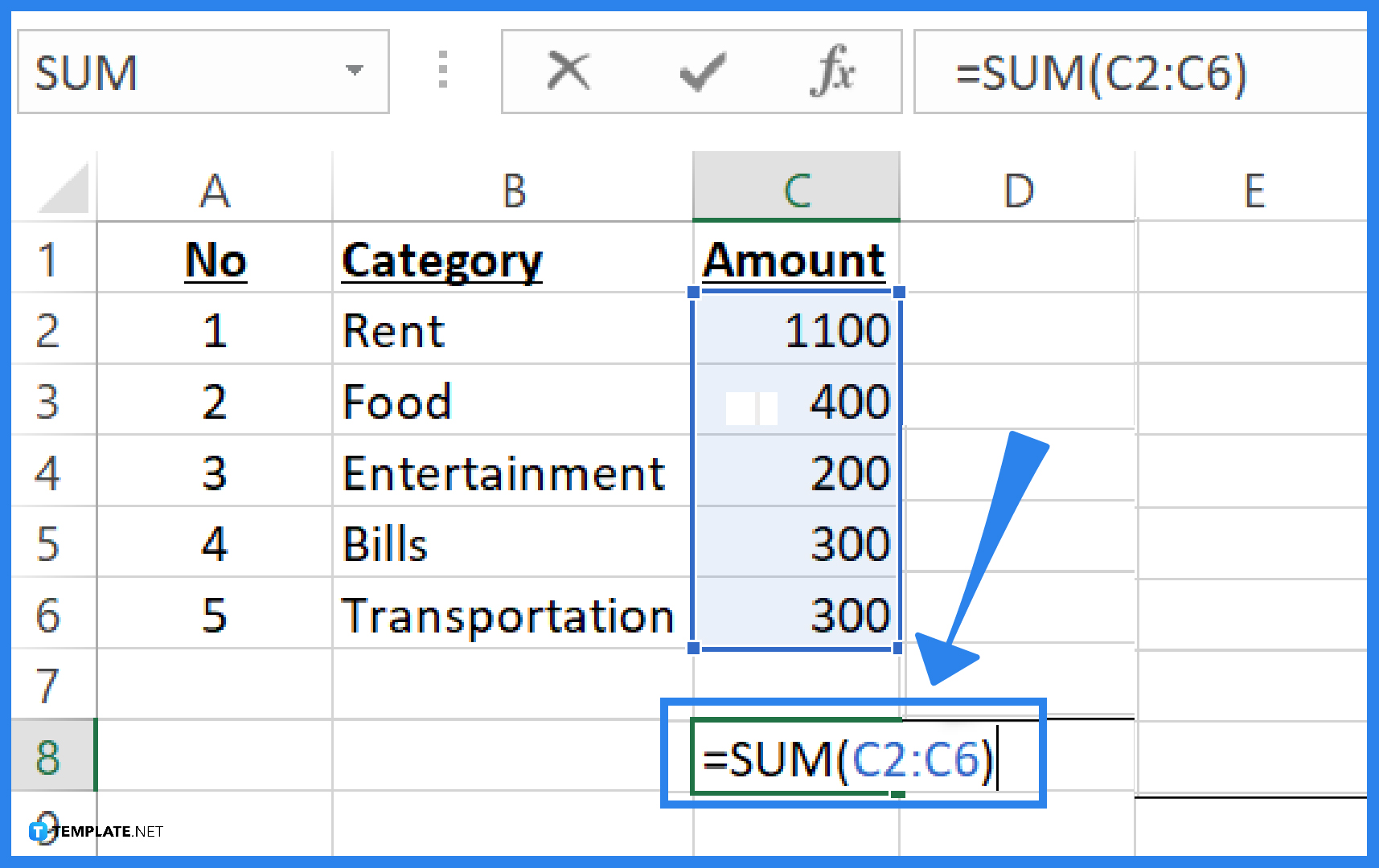Click the 'Entertainment' cell
This screenshot has width=1379, height=868.
click(513, 472)
